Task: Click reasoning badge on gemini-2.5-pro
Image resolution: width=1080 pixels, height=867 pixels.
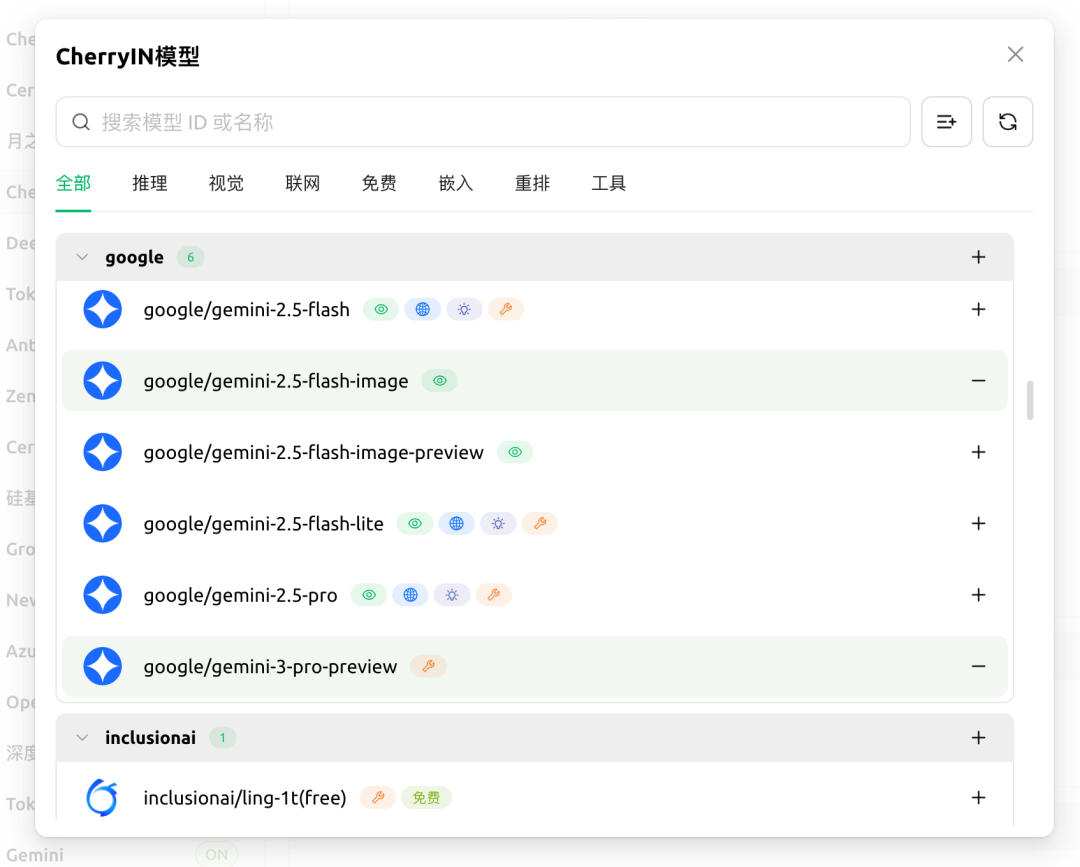Action: click(x=452, y=595)
